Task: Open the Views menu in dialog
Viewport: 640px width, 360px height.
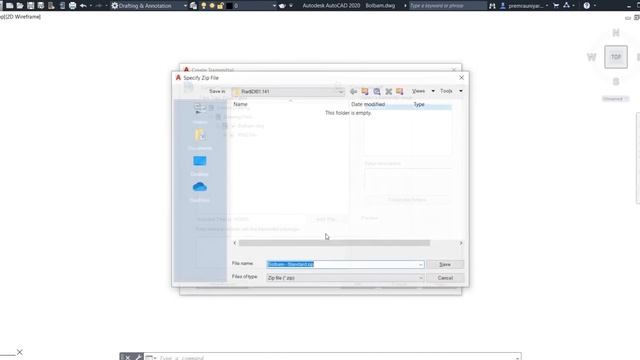Action: click(x=423, y=91)
